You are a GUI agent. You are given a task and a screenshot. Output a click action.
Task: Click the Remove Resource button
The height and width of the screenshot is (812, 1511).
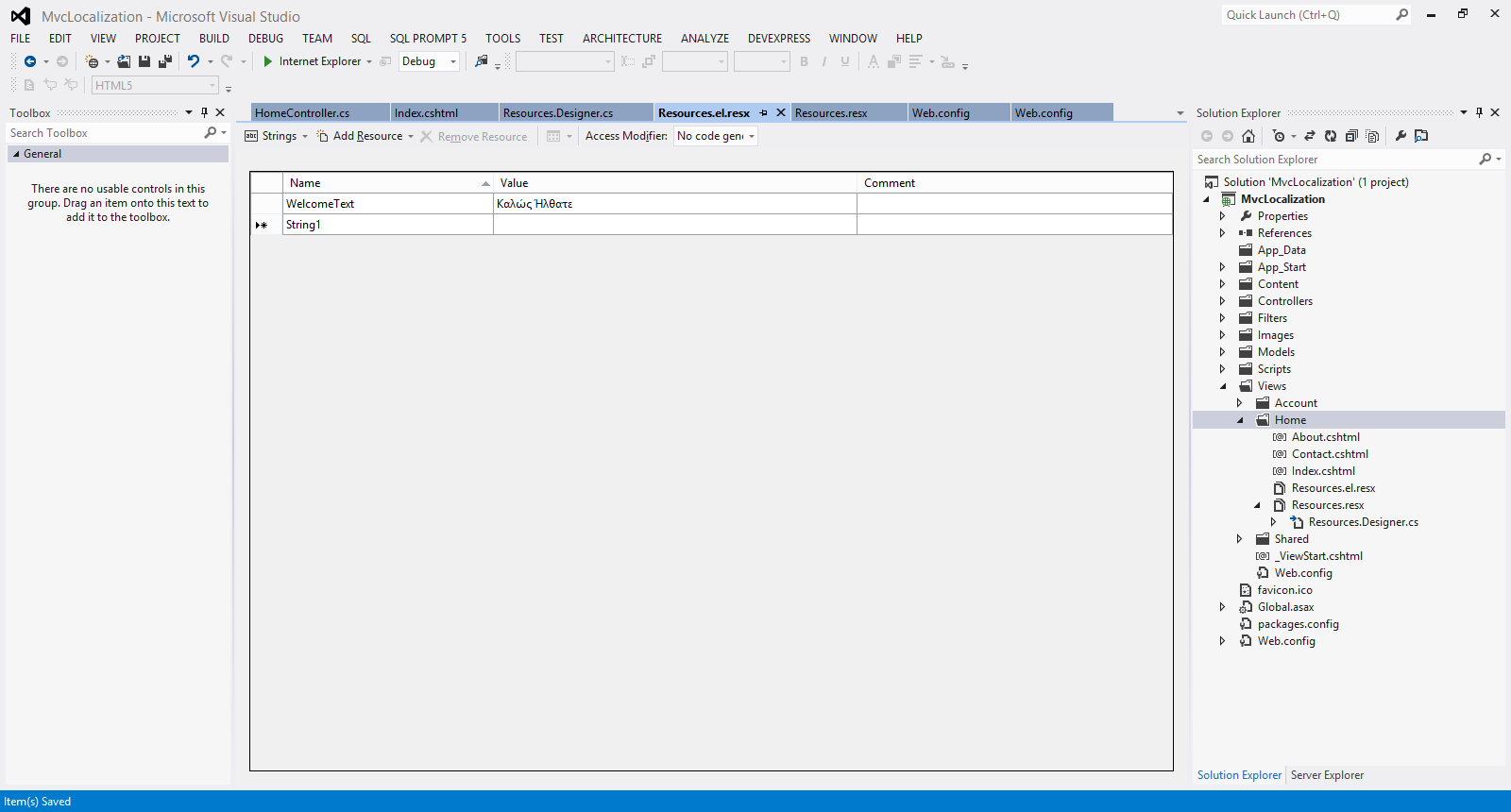tap(474, 136)
